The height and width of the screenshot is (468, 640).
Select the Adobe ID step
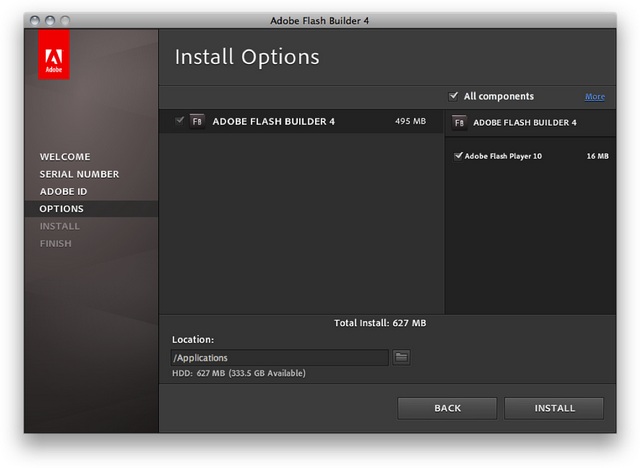(63, 191)
